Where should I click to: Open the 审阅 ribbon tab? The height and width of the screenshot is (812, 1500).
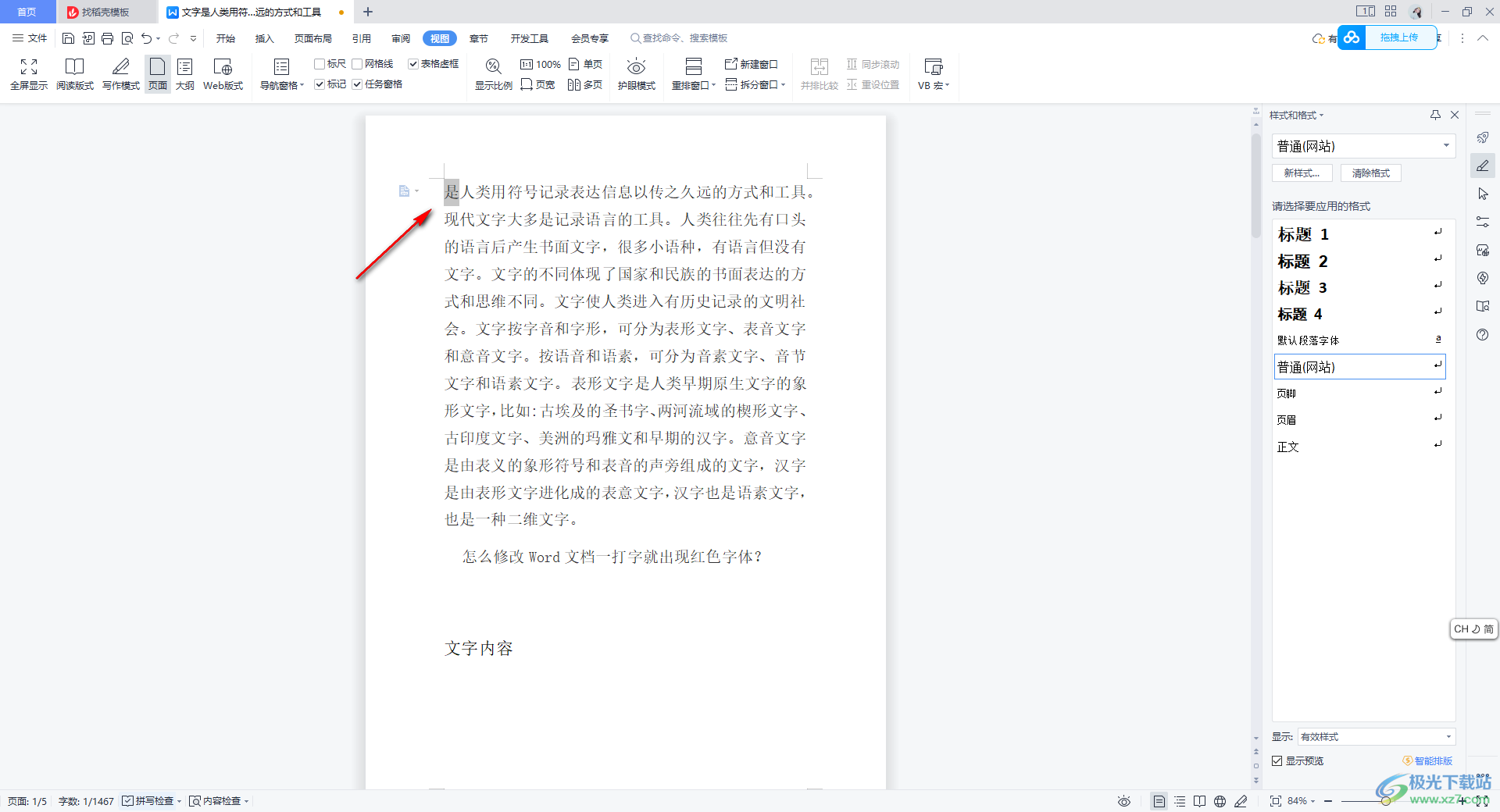pos(401,38)
